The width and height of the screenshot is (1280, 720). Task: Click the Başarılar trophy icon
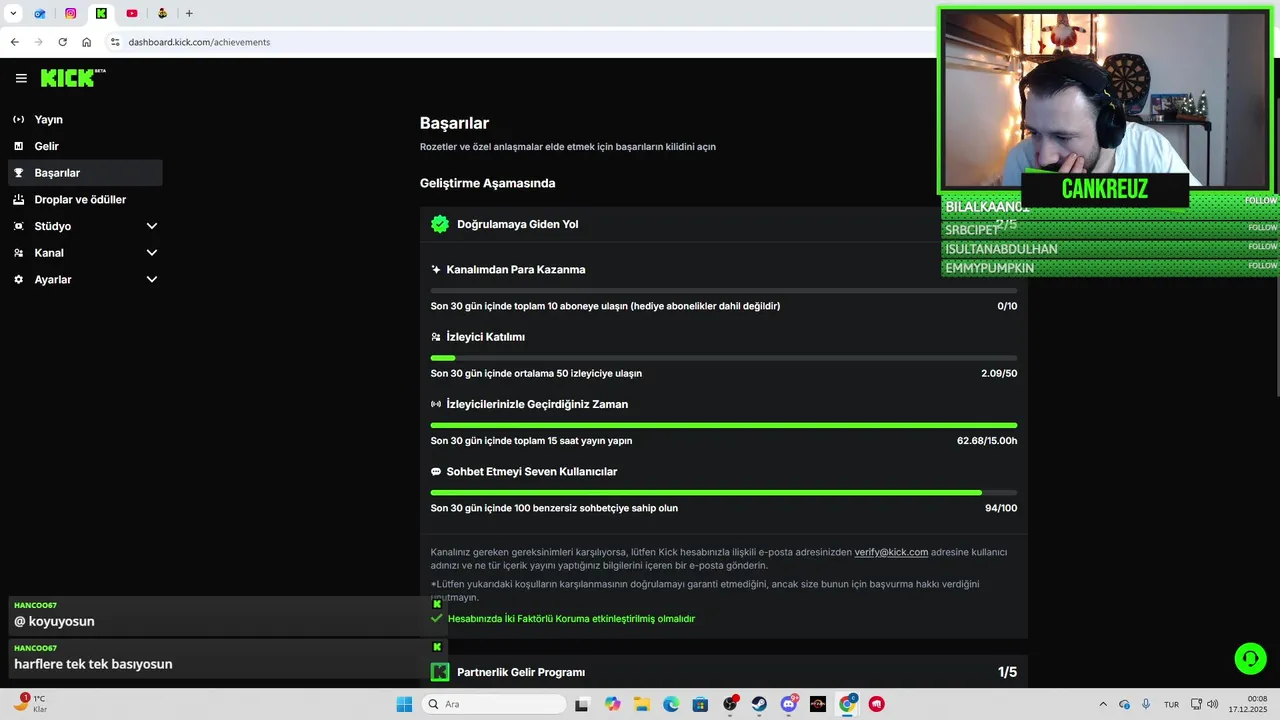click(18, 173)
